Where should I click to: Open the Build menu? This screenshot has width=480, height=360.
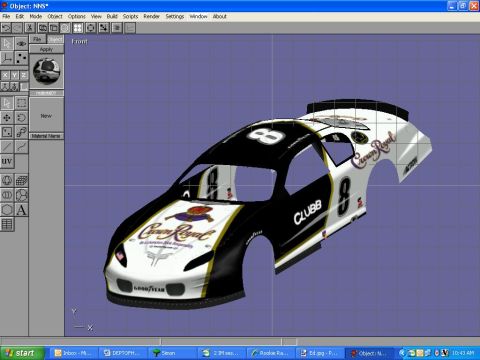click(112, 16)
